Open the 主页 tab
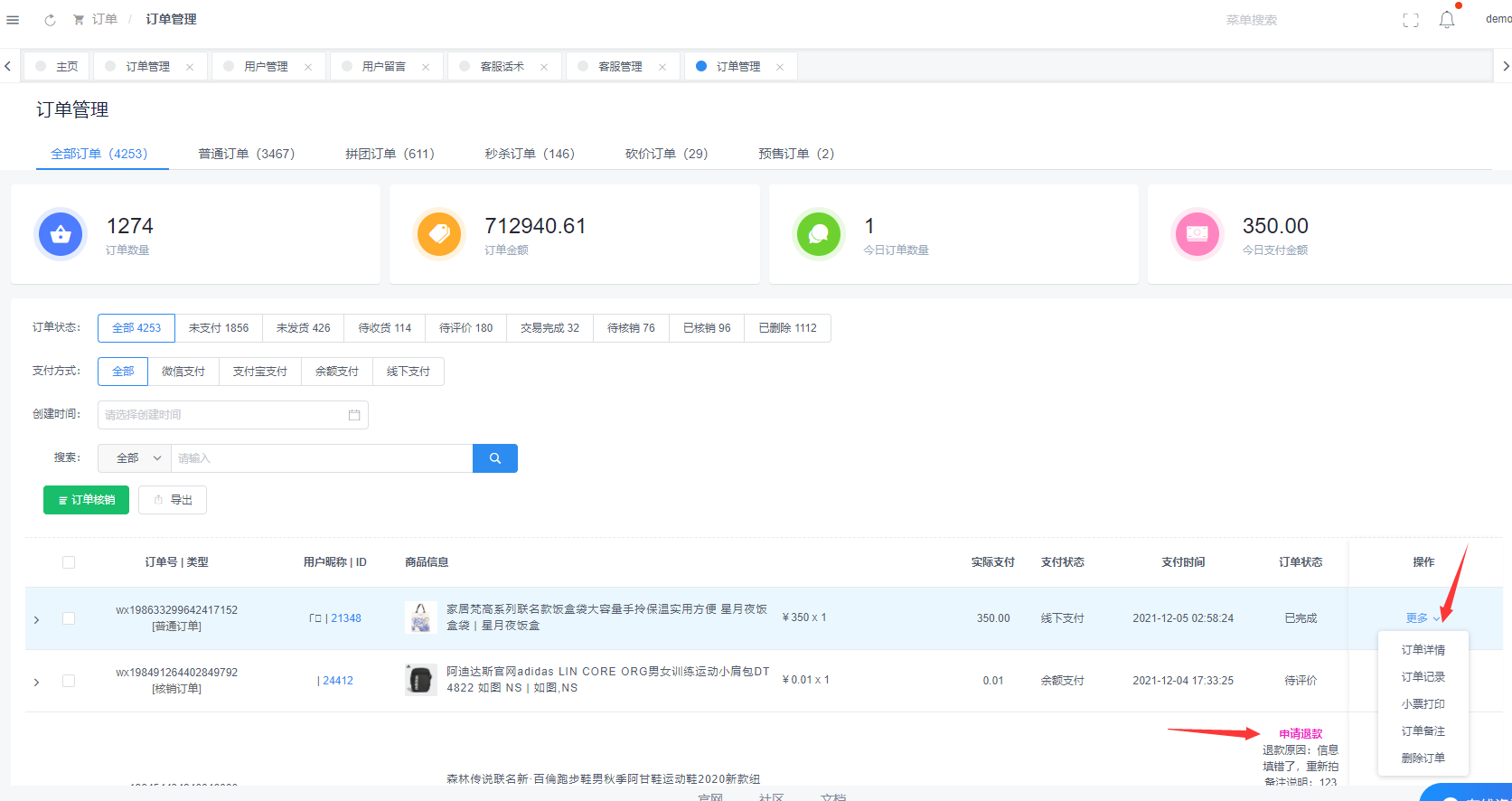Viewport: 1512px width, 801px height. (x=56, y=66)
